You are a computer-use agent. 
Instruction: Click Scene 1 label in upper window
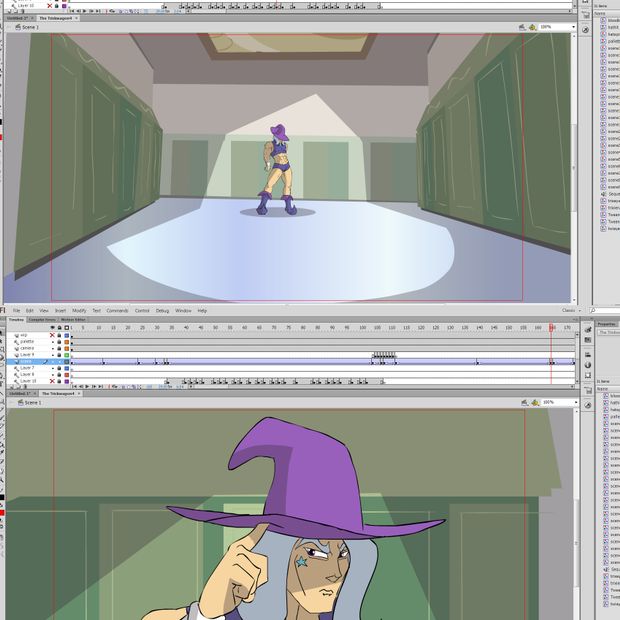pos(30,27)
